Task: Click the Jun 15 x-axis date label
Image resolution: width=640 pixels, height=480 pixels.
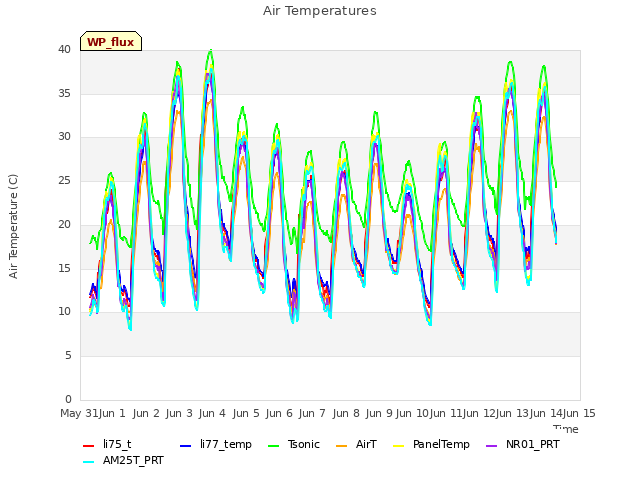Action: tap(579, 413)
